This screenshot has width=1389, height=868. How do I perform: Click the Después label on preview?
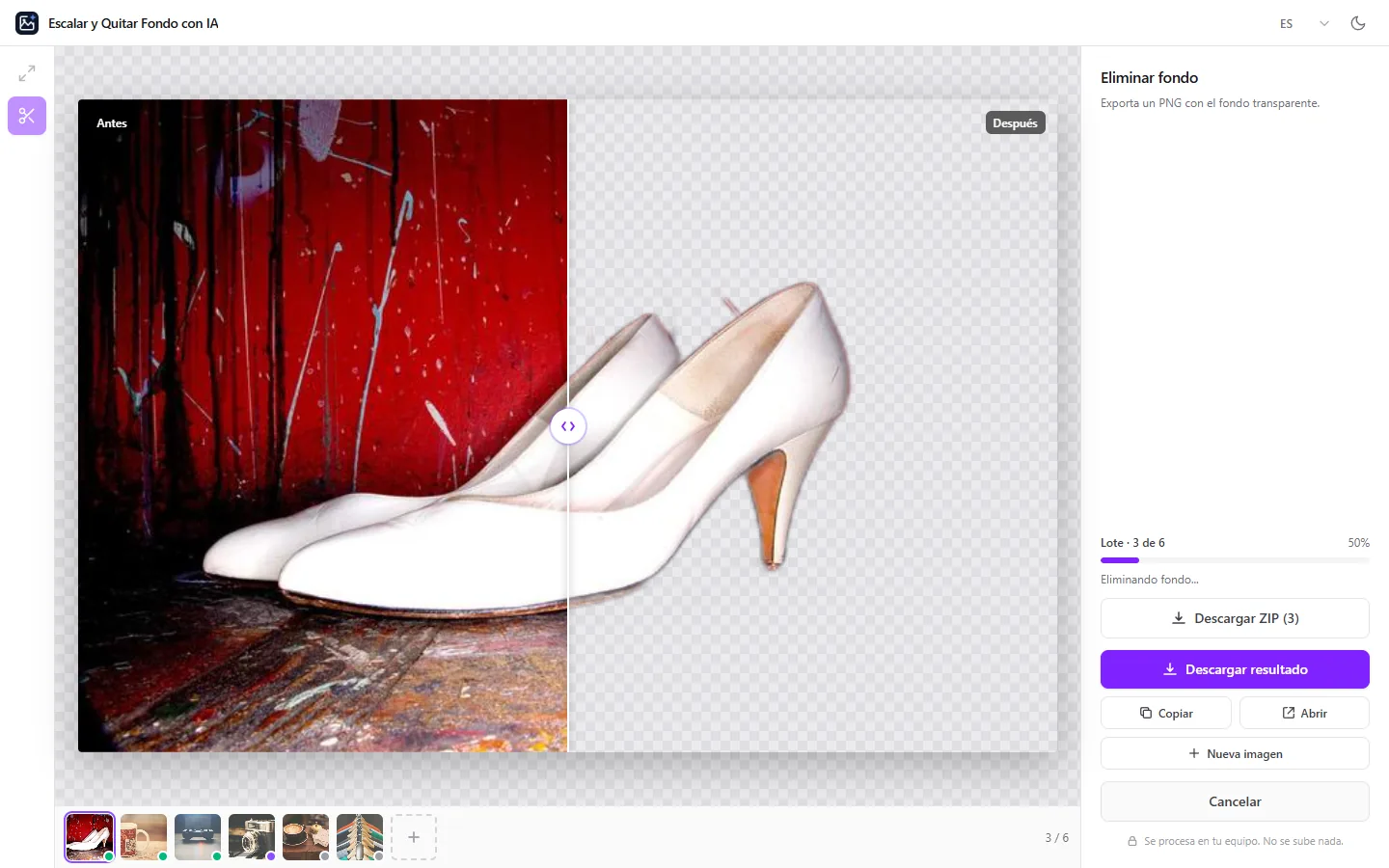pos(1015,123)
